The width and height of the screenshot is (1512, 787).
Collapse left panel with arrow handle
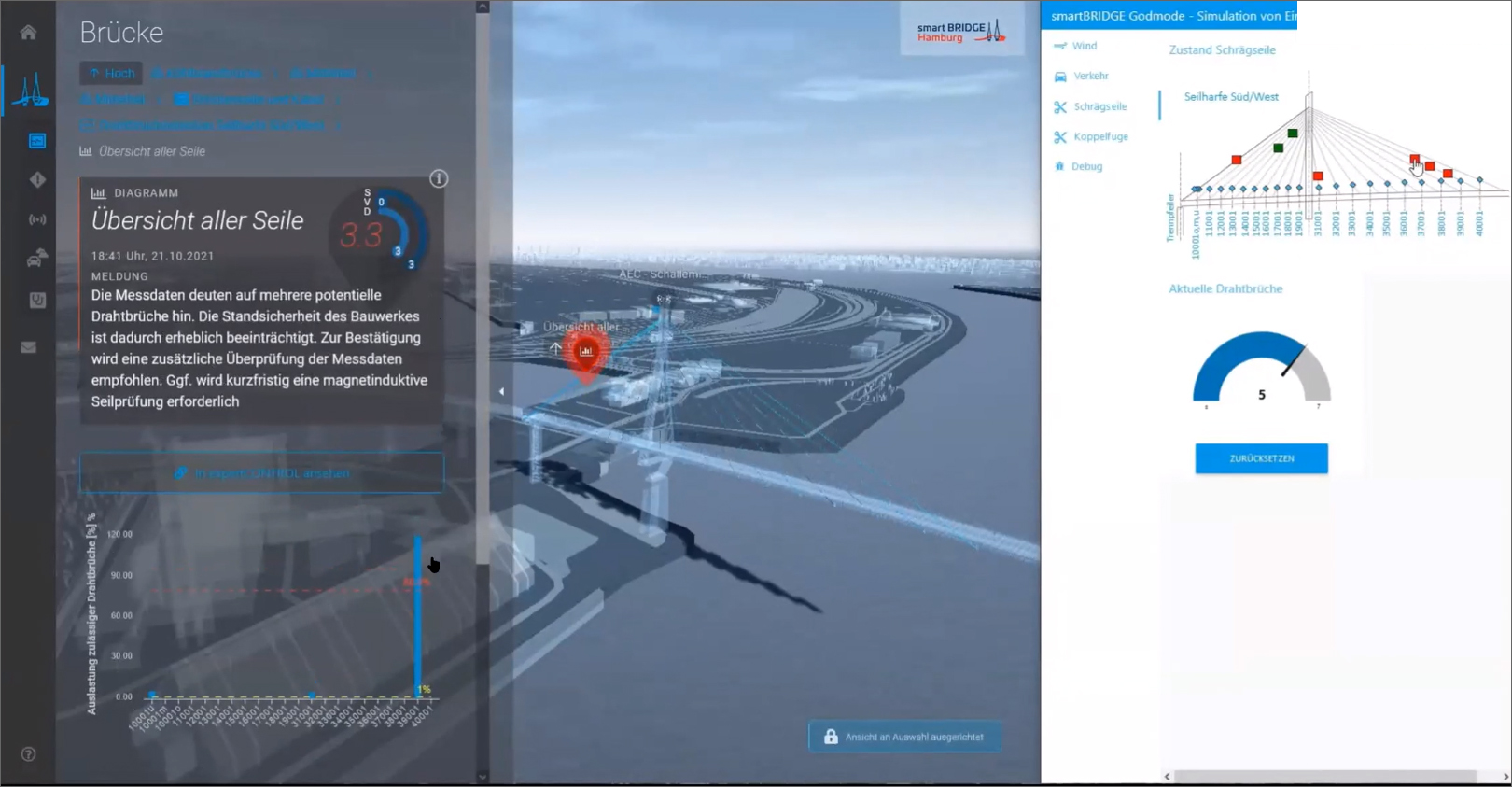[x=501, y=392]
